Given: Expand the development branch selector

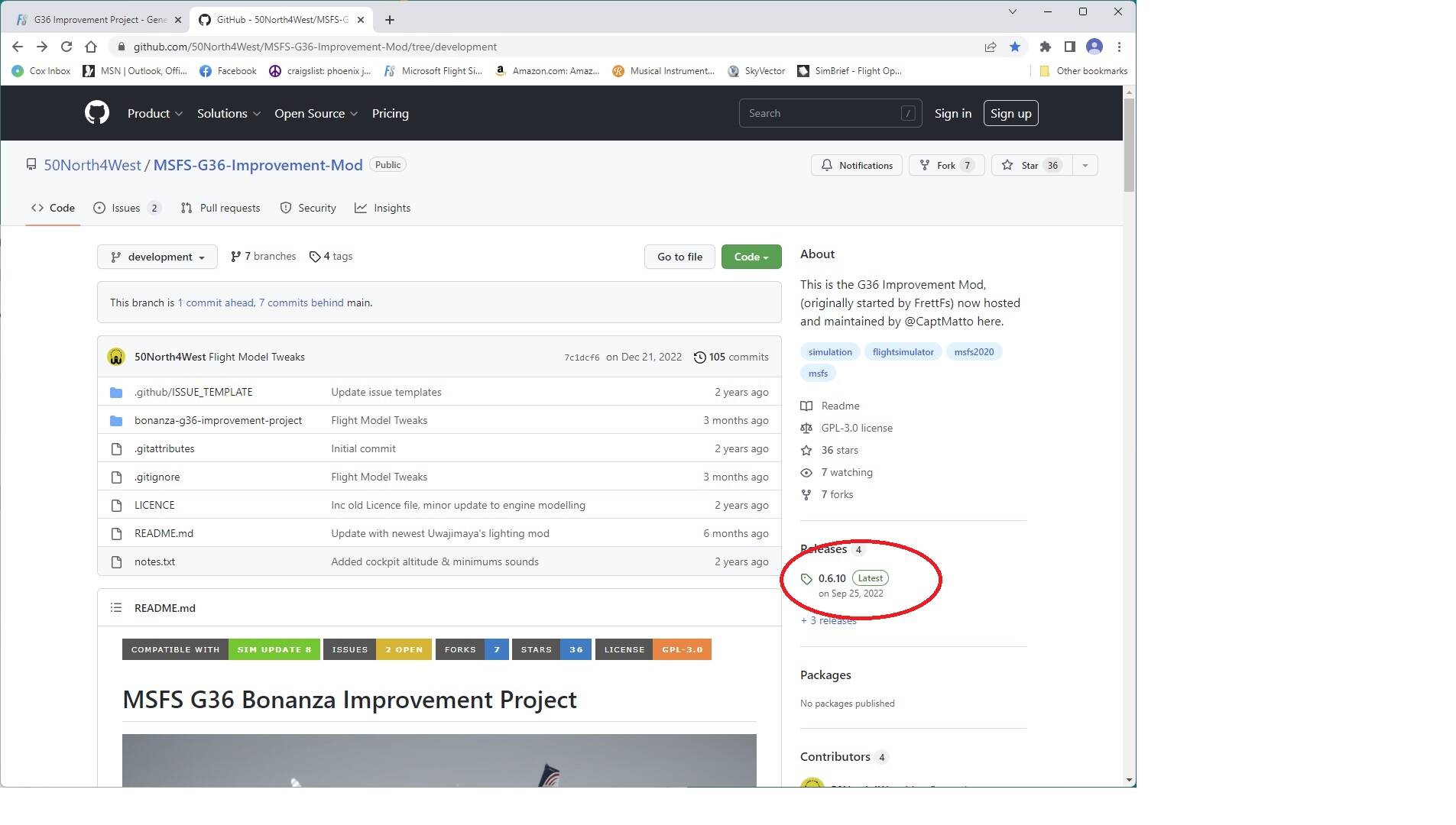Looking at the screenshot, I should coord(157,257).
